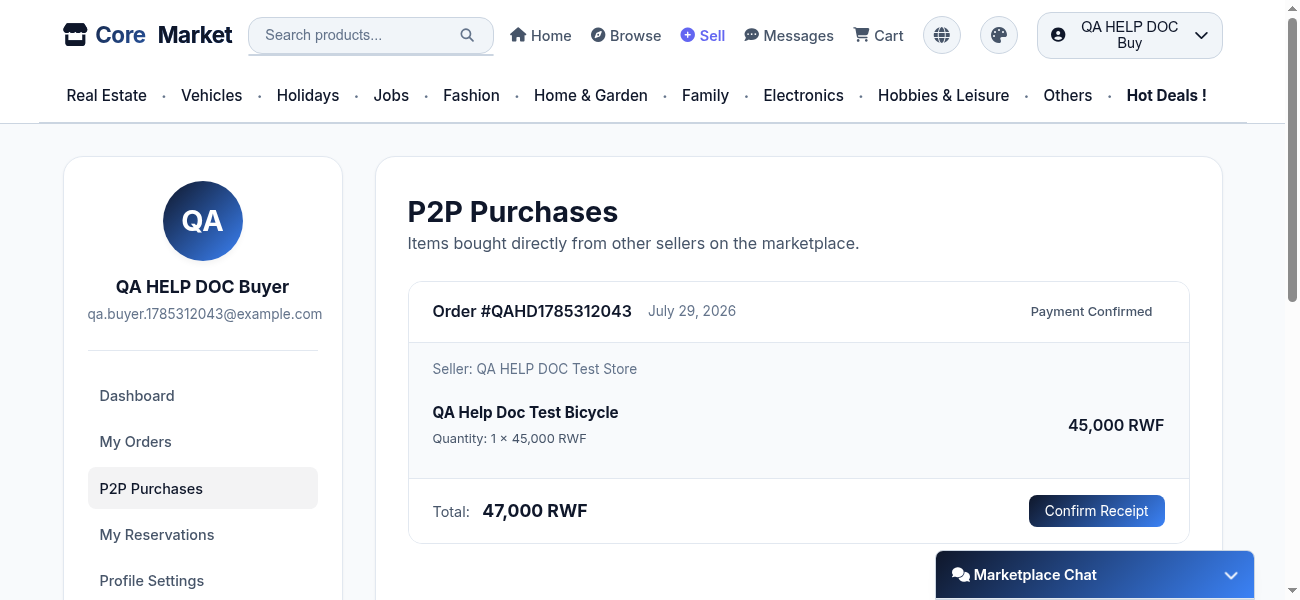Select My Reservations in the sidebar

click(203, 535)
